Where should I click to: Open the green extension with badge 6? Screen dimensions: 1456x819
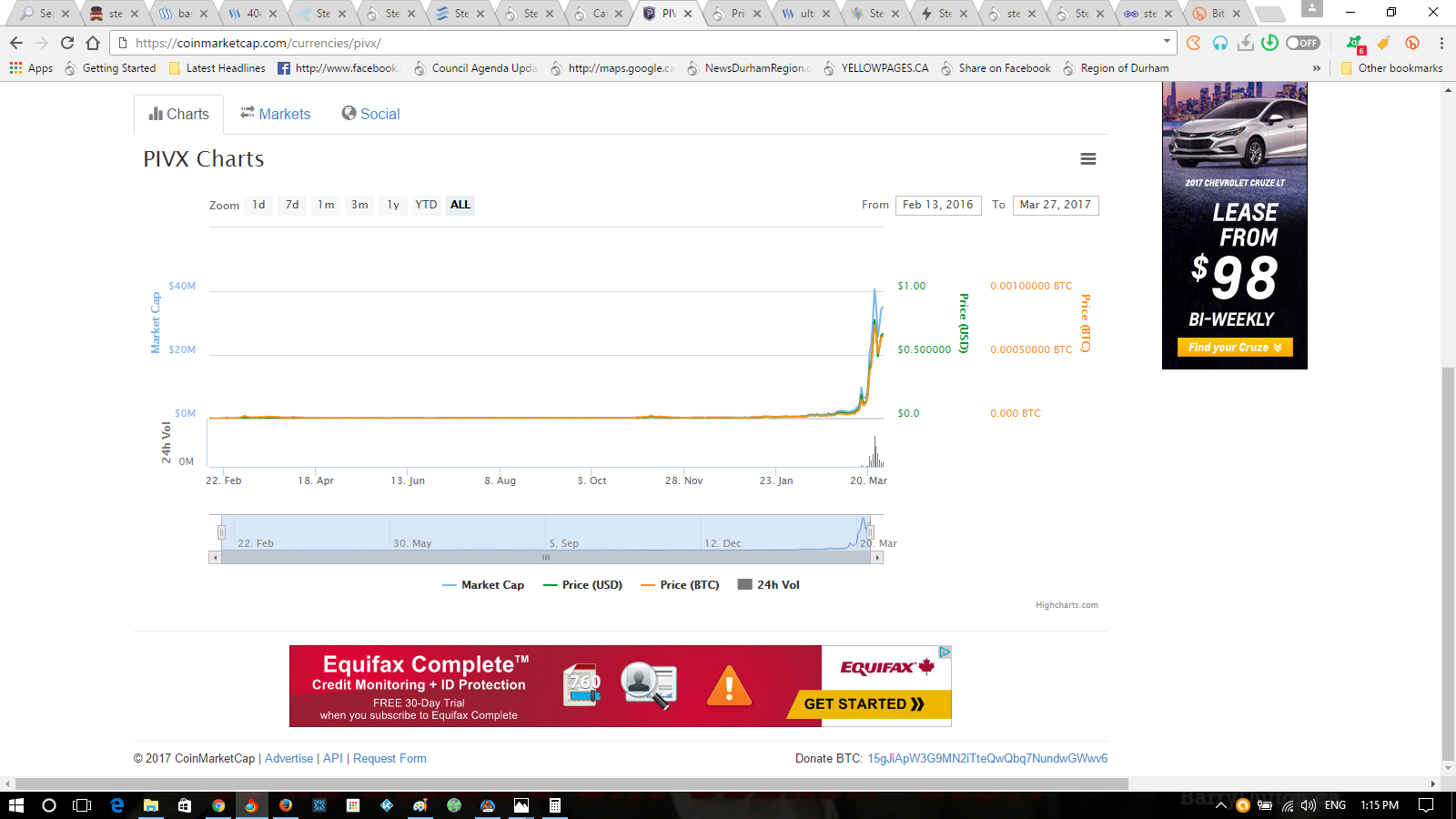(x=1356, y=43)
